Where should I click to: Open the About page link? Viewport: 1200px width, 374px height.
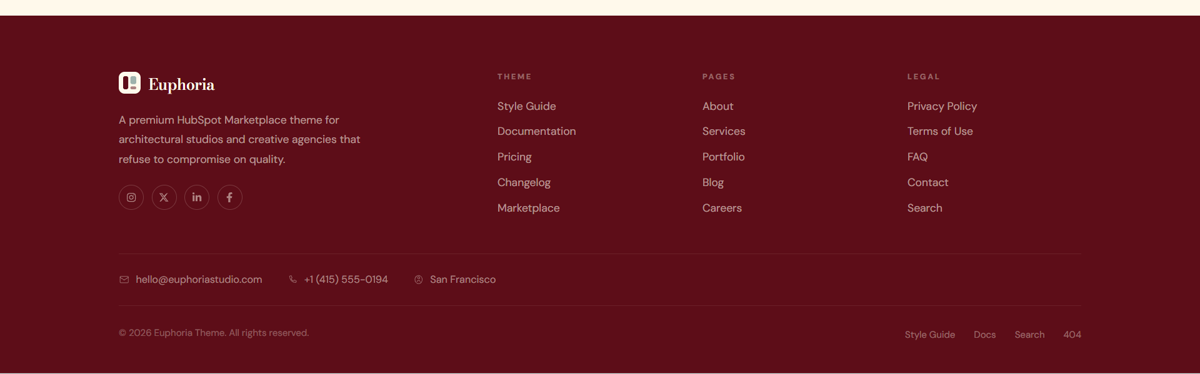click(718, 106)
